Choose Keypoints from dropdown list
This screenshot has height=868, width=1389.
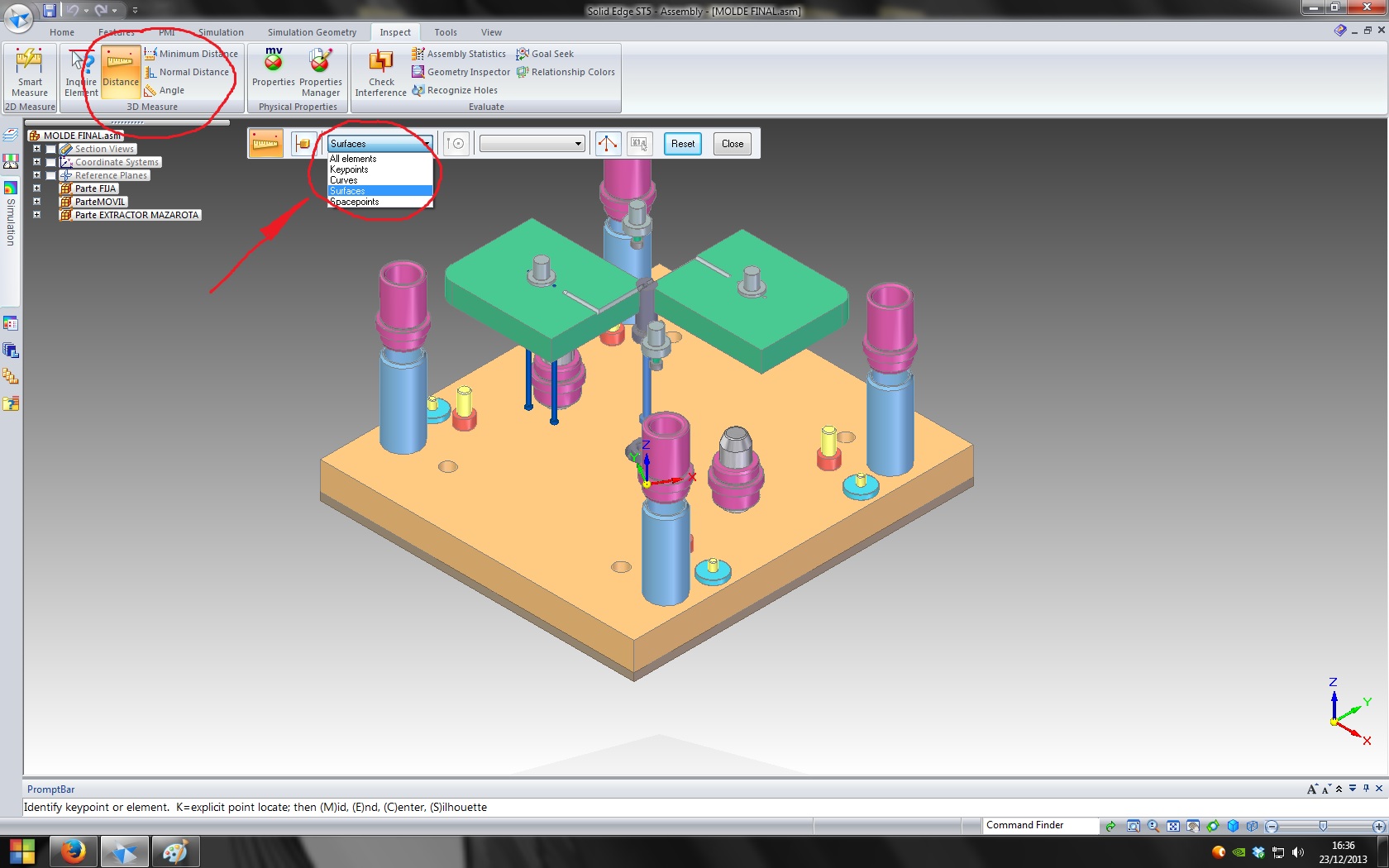coord(380,169)
